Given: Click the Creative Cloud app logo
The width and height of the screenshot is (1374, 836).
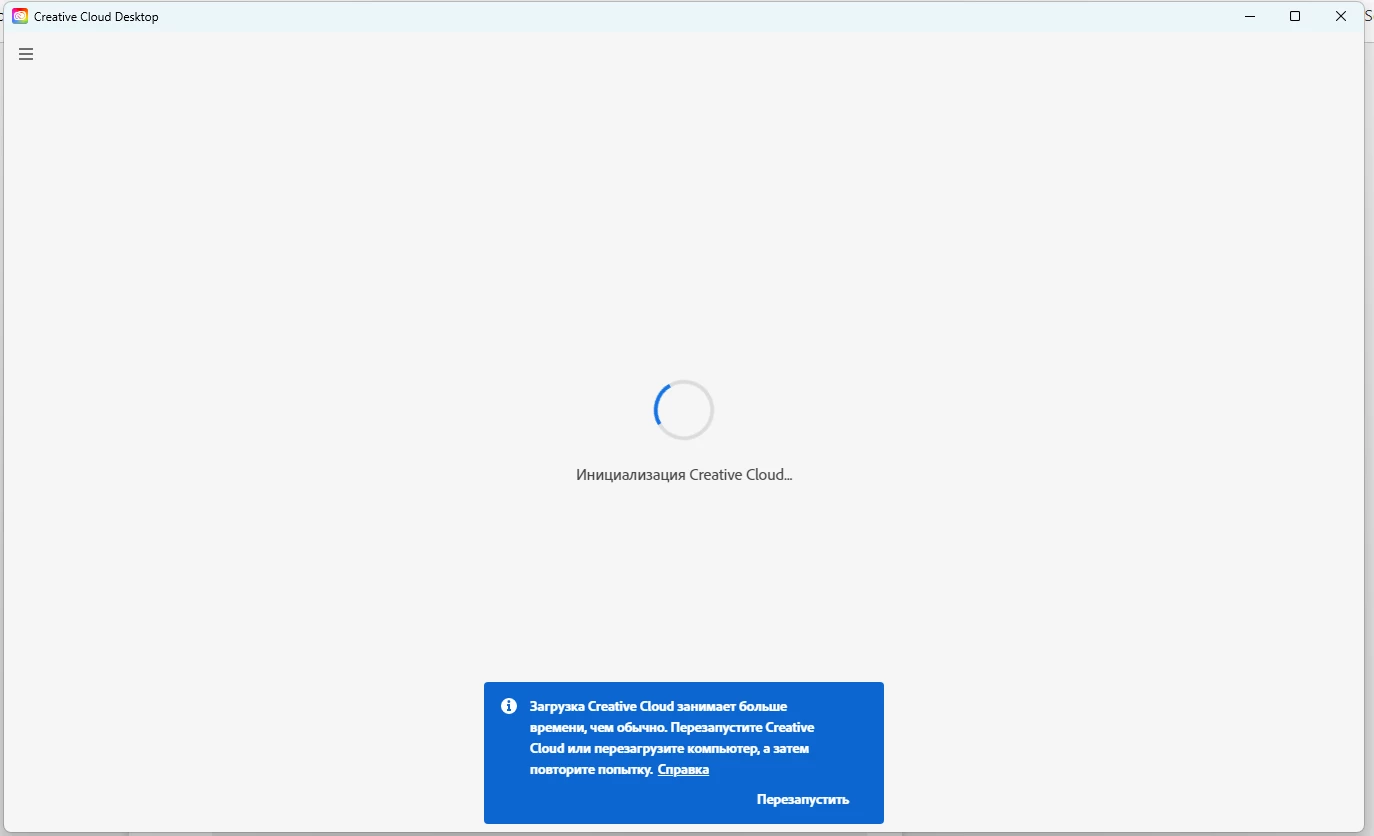Looking at the screenshot, I should pyautogui.click(x=20, y=16).
